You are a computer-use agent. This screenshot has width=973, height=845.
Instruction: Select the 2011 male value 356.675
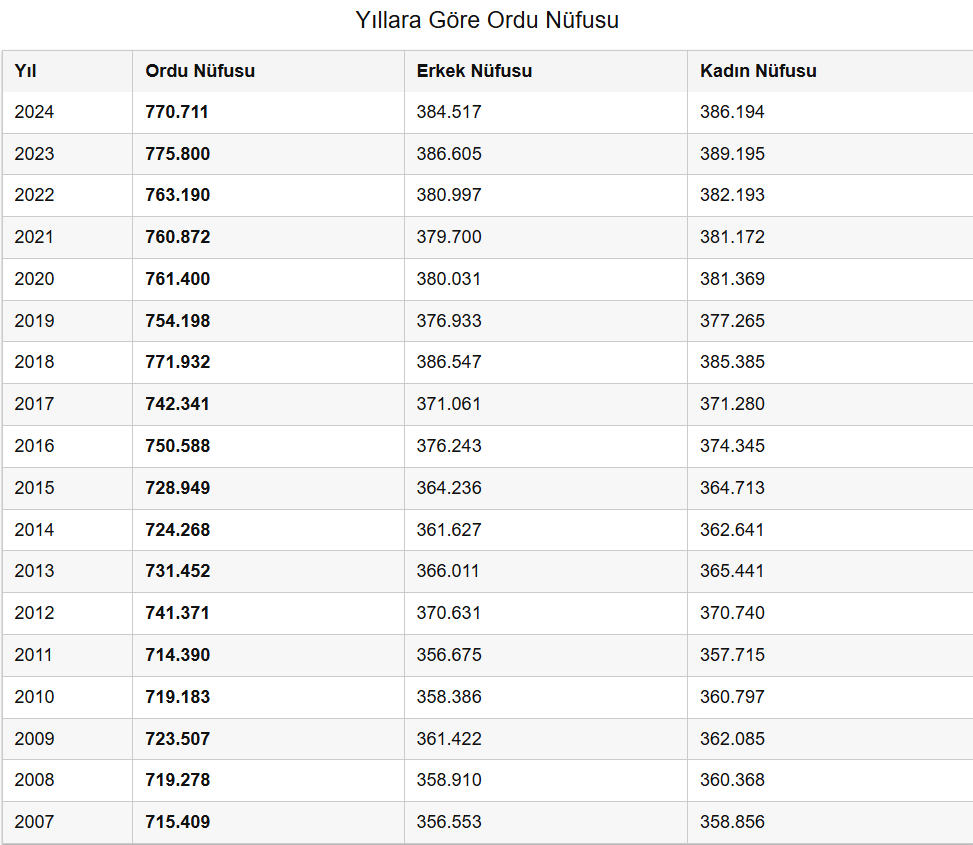click(x=449, y=655)
